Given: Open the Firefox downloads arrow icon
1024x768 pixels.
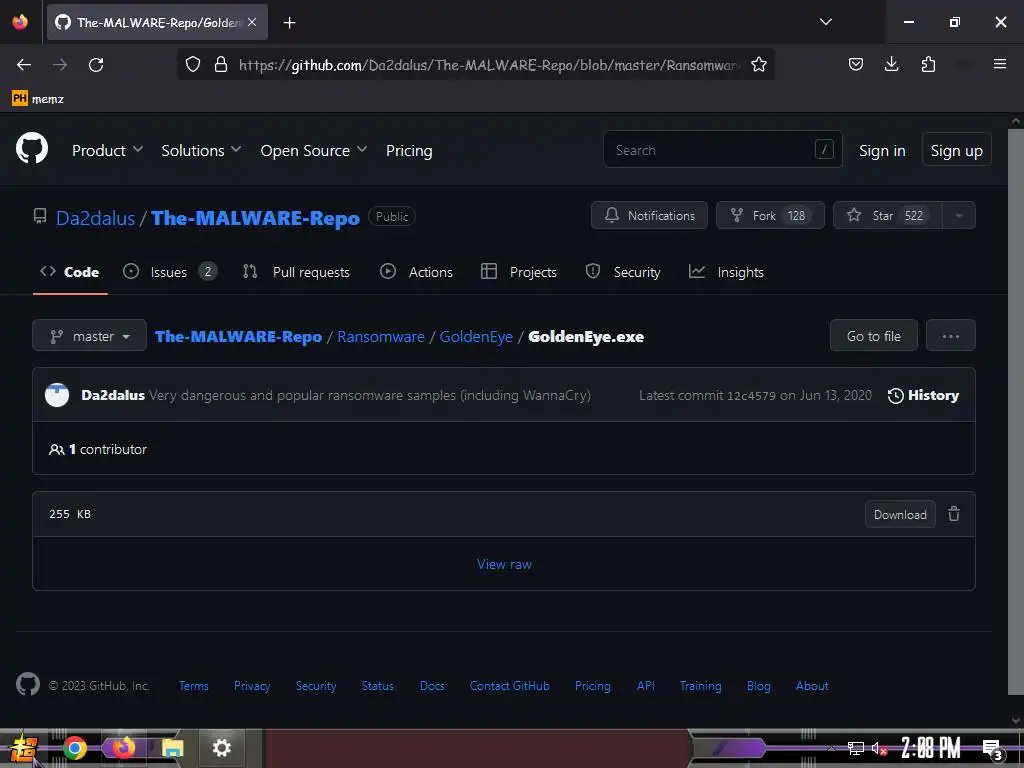Looking at the screenshot, I should tap(891, 64).
